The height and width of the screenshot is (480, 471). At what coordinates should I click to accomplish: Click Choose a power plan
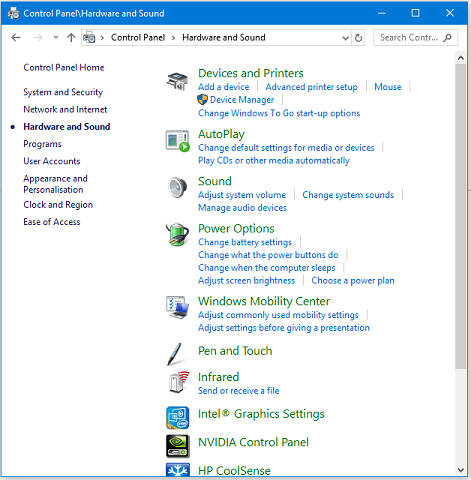[x=353, y=281]
